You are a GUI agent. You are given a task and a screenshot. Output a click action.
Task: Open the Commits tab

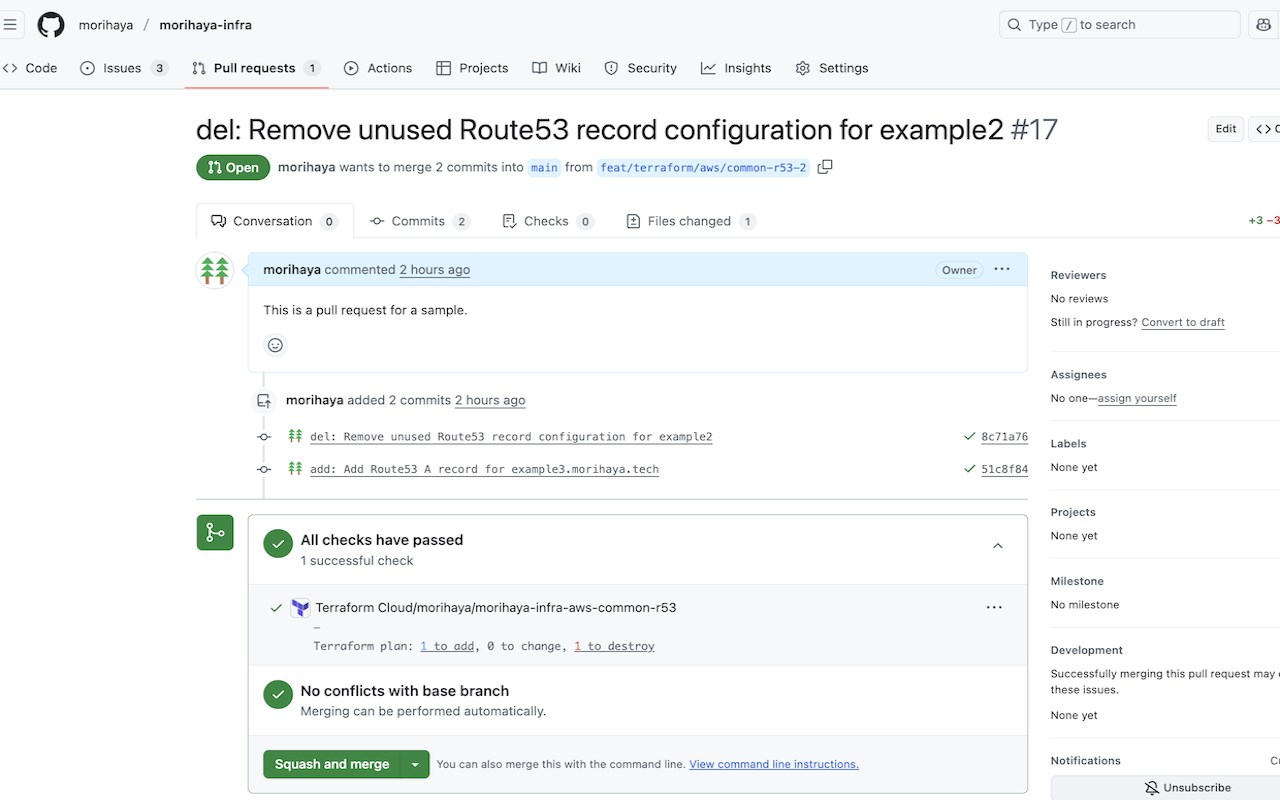(418, 221)
